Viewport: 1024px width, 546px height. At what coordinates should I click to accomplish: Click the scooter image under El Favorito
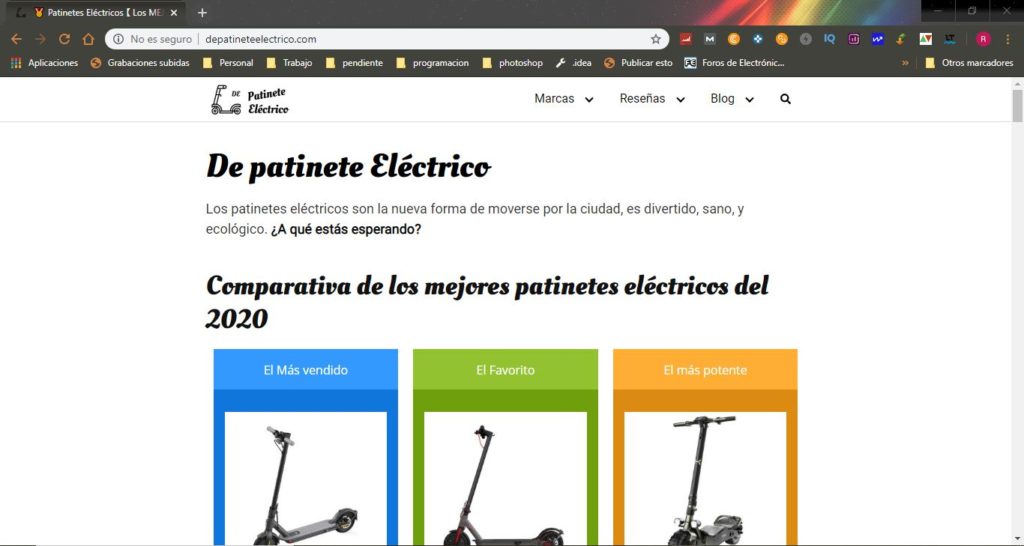click(x=505, y=479)
